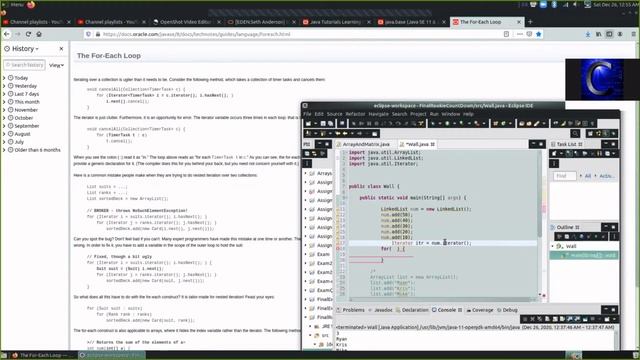Open the Firefox hamburger menu
Viewport: 640px width, 360px height.
(x=633, y=34)
